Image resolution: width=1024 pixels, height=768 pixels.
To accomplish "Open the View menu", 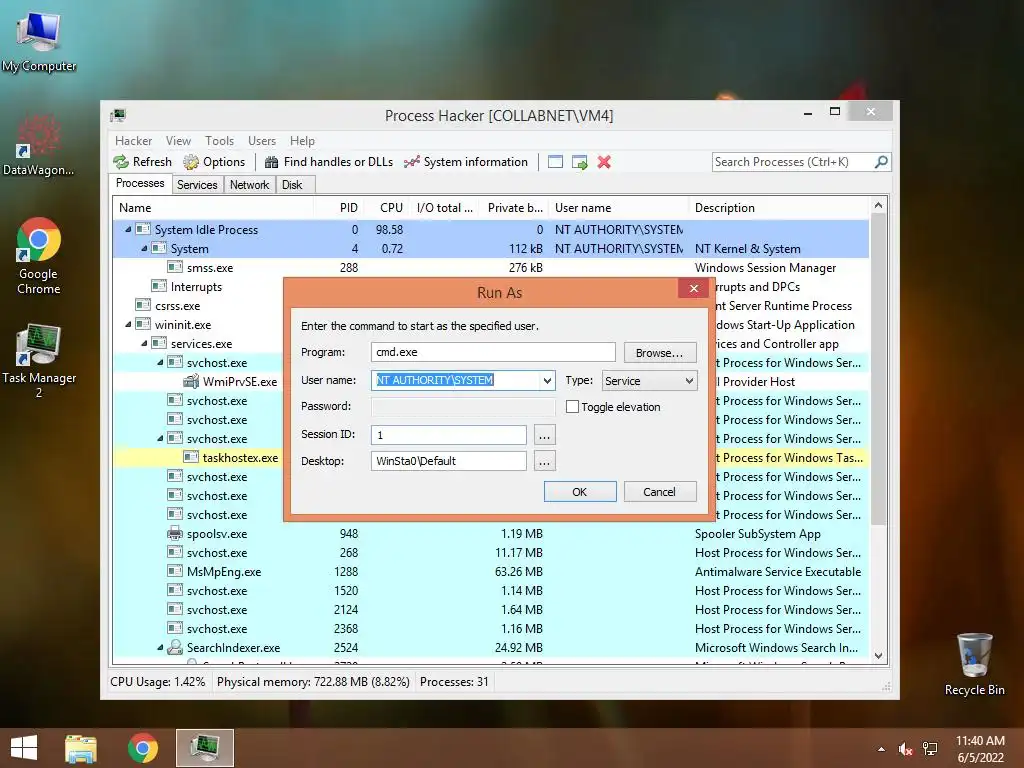I will click(x=178, y=141).
